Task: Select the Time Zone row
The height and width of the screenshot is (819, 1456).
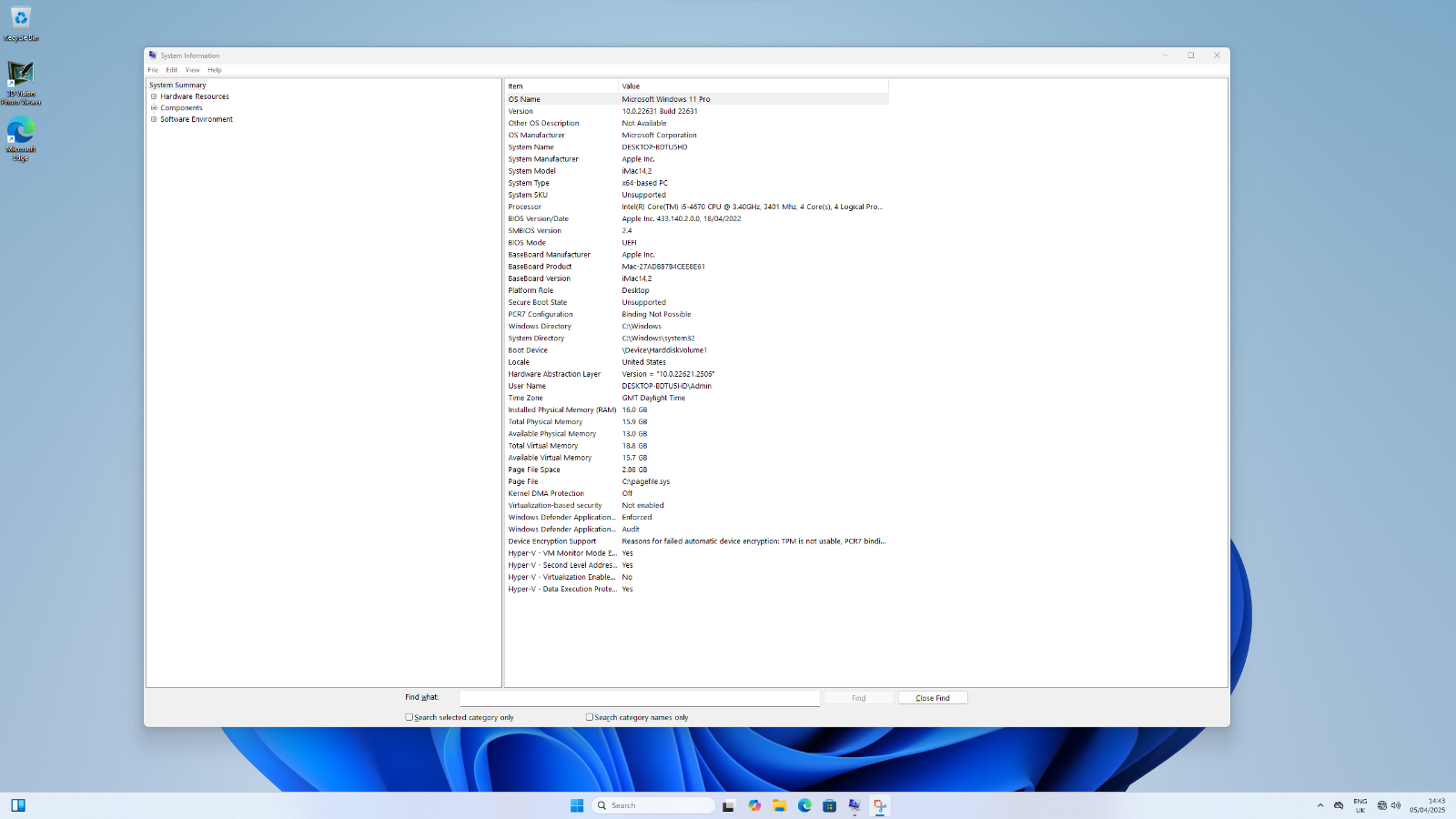Action: pos(697,398)
